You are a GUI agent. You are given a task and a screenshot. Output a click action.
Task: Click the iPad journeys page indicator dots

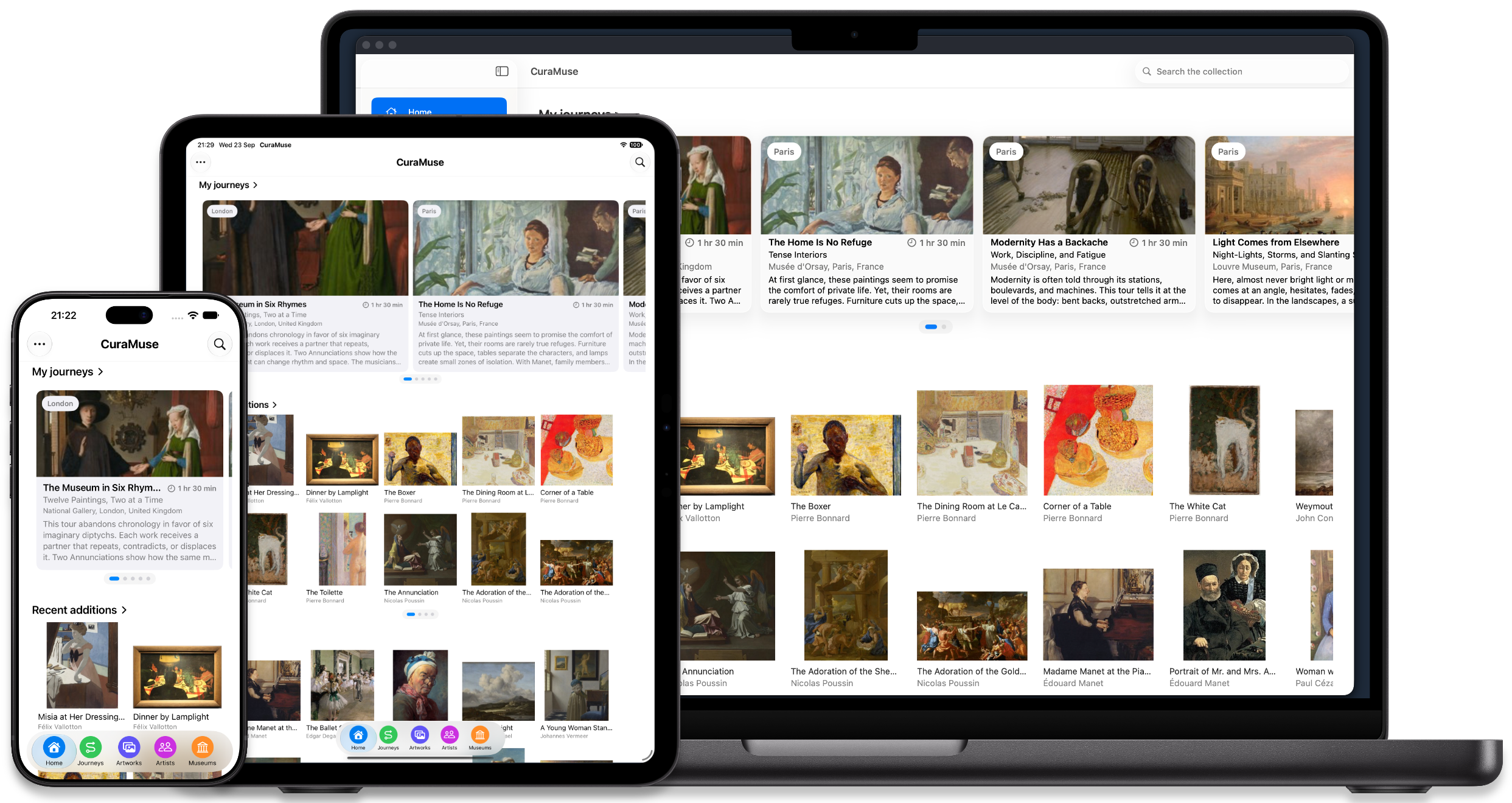coord(421,379)
